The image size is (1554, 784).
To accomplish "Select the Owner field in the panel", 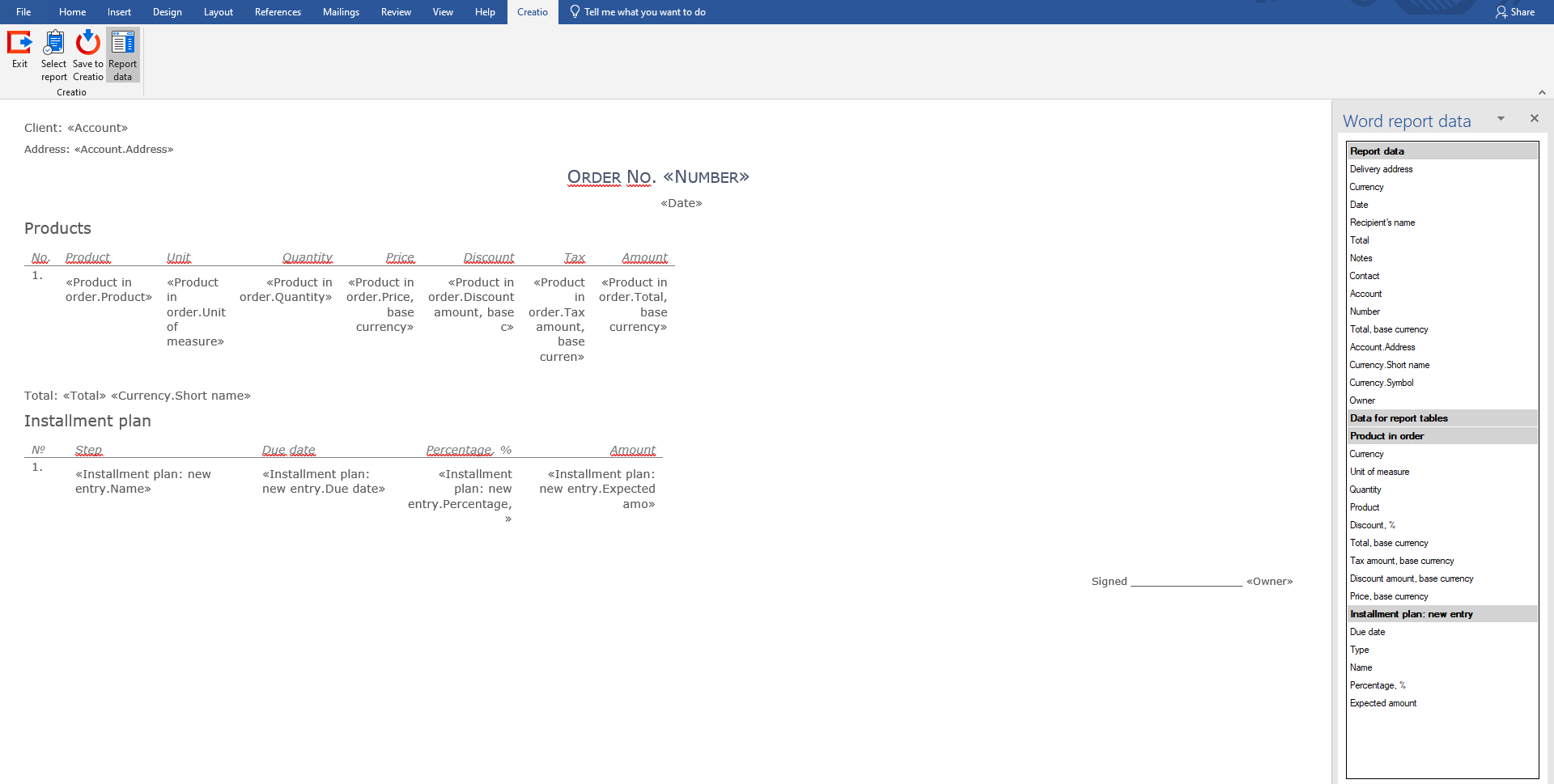I will pyautogui.click(x=1361, y=400).
